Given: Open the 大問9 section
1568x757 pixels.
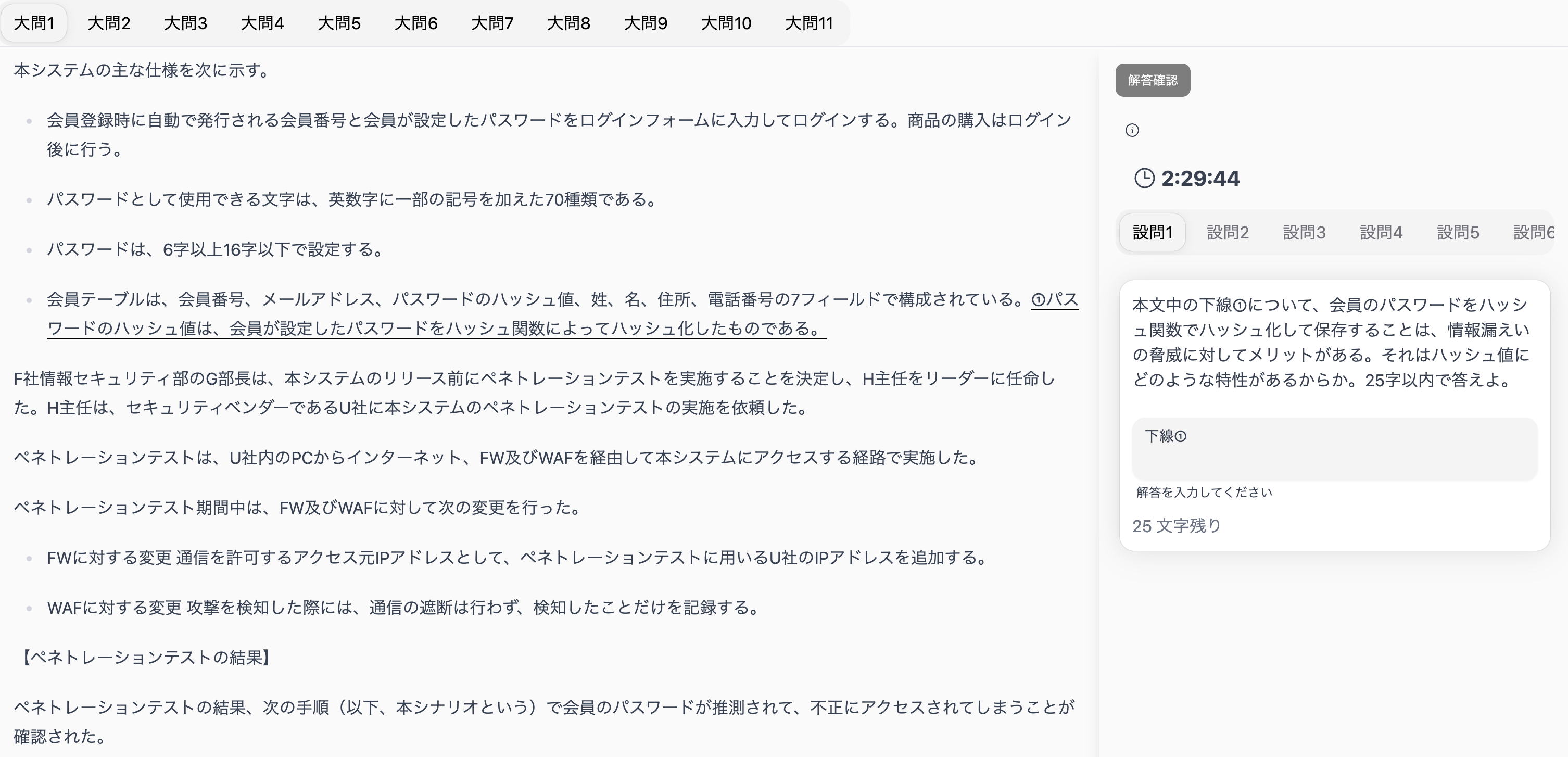Looking at the screenshot, I should (x=646, y=23).
